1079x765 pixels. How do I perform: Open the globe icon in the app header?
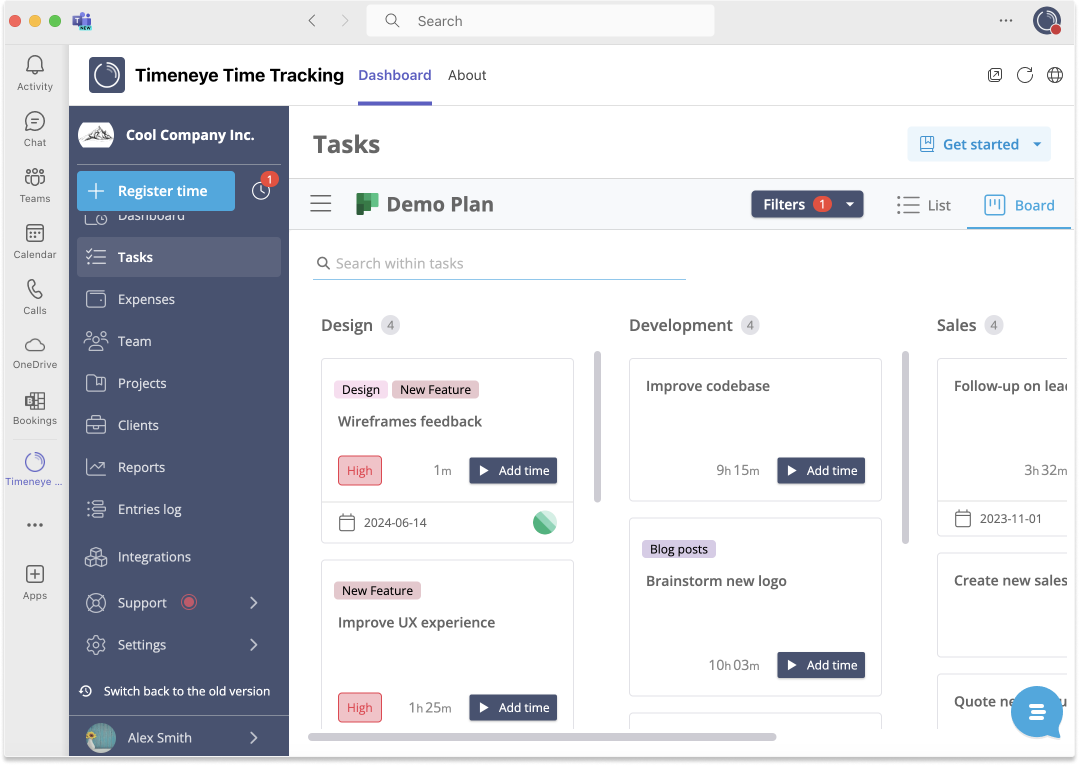(x=1054, y=75)
